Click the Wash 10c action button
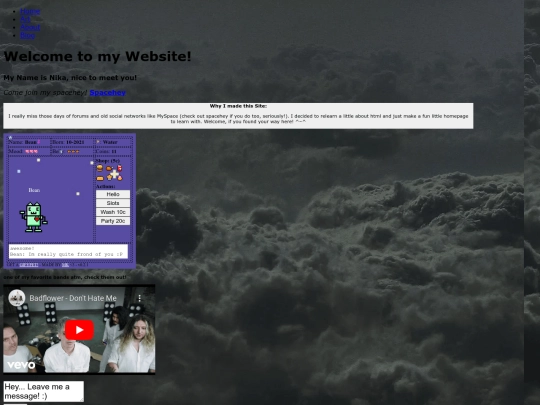540x405 pixels. tap(113, 212)
